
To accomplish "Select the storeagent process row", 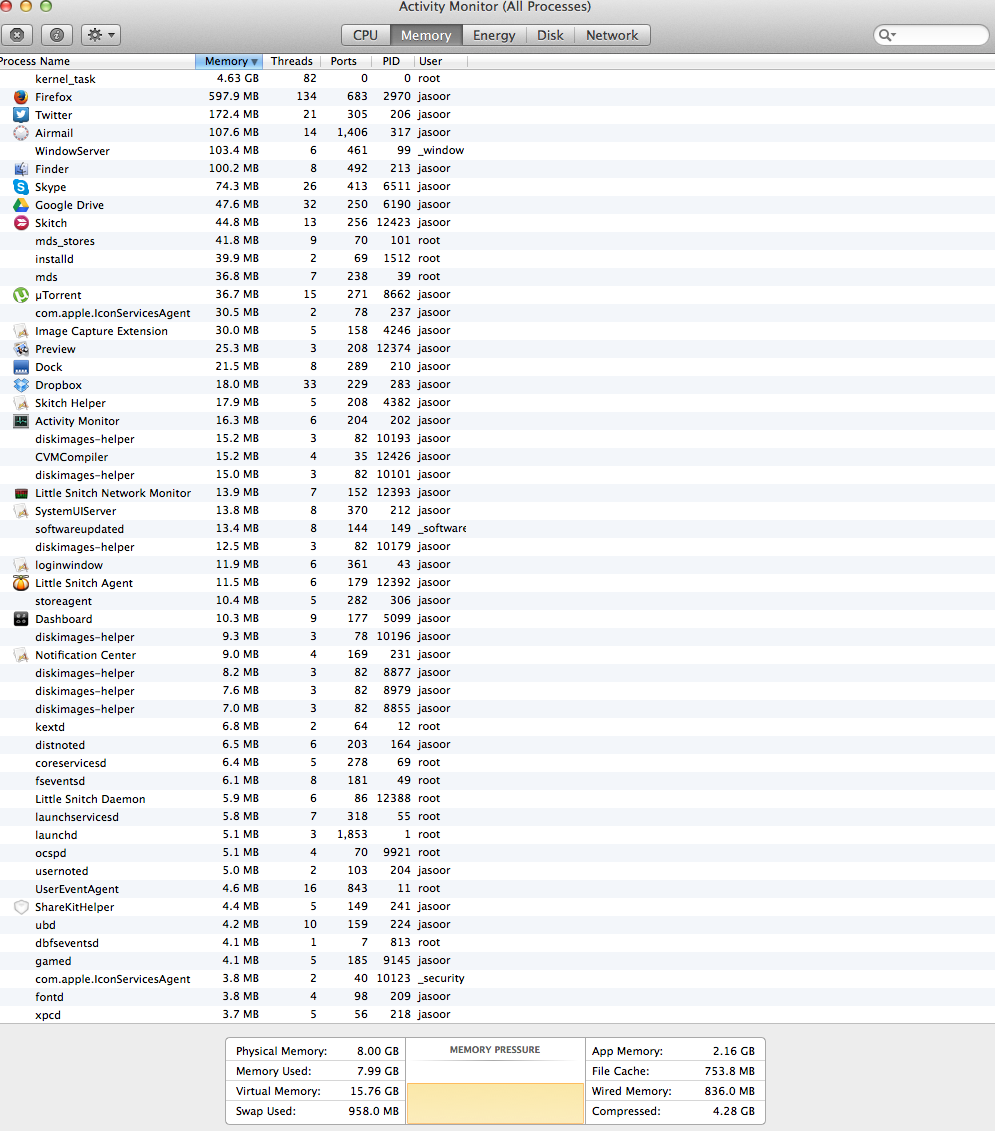I will tap(497, 601).
